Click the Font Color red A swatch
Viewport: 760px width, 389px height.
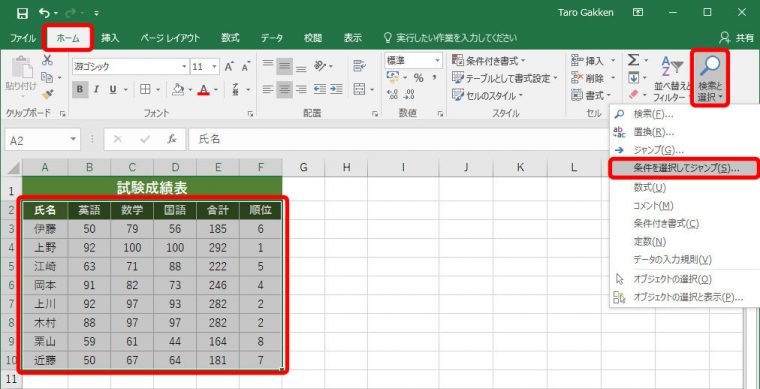pyautogui.click(x=204, y=89)
